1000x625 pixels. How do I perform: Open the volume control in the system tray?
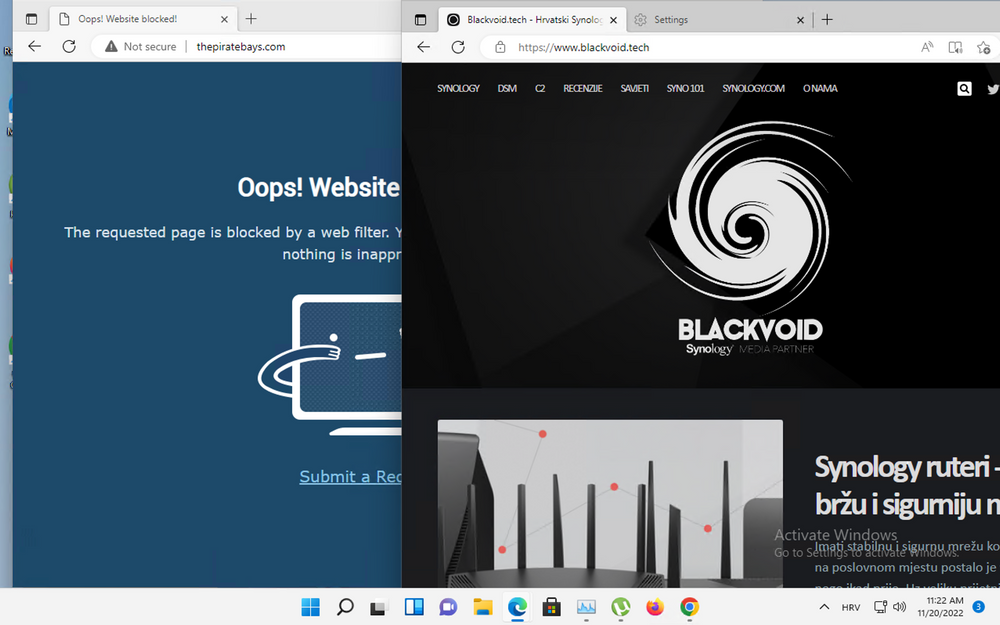899,607
